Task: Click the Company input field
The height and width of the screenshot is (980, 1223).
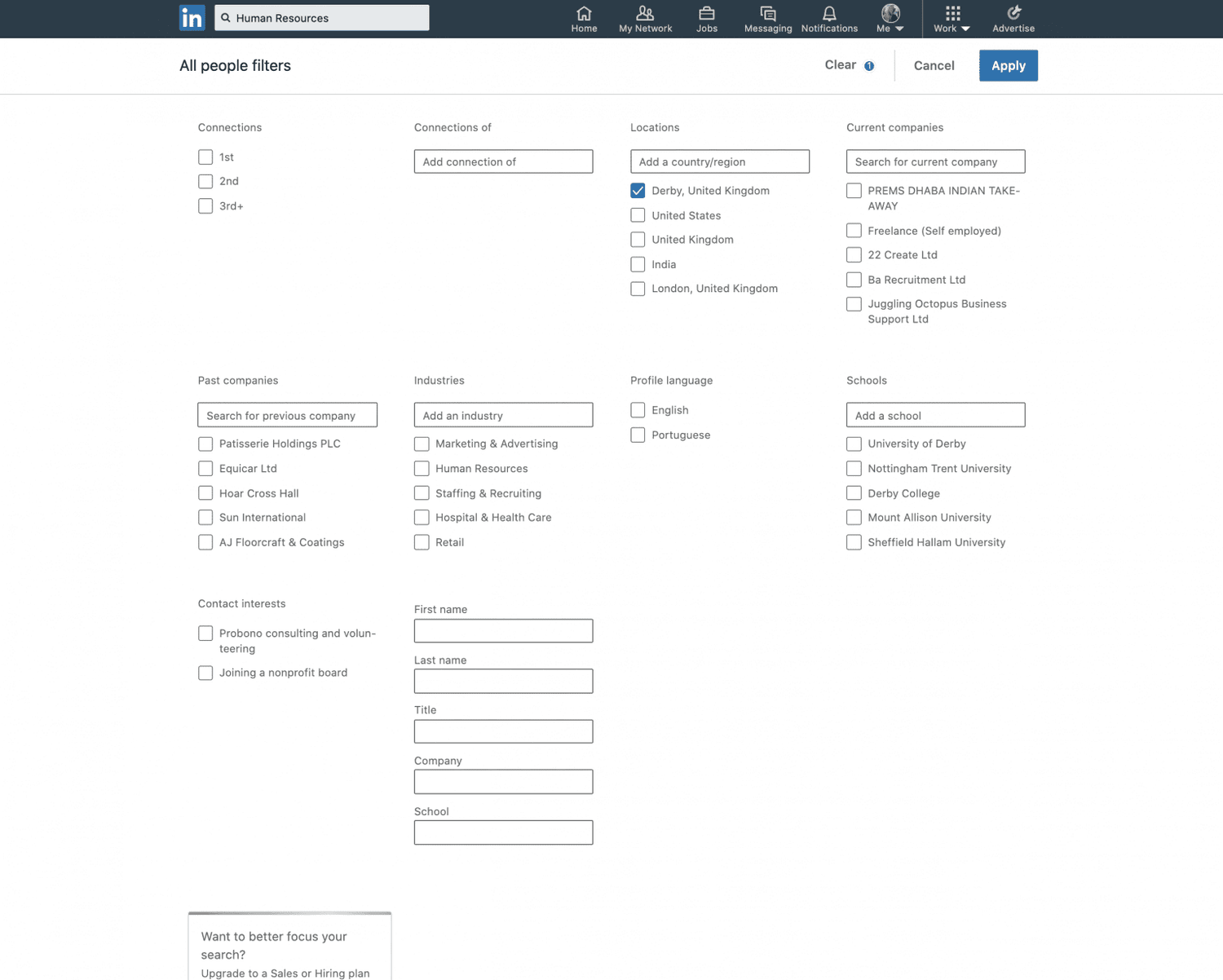Action: click(503, 782)
